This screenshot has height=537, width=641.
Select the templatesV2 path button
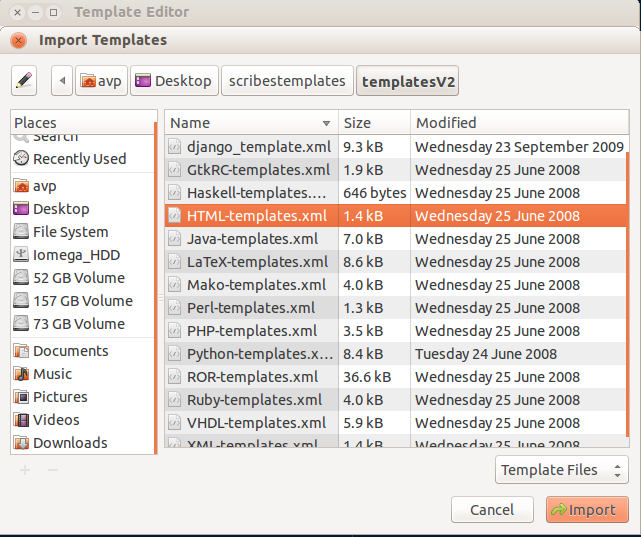point(408,81)
